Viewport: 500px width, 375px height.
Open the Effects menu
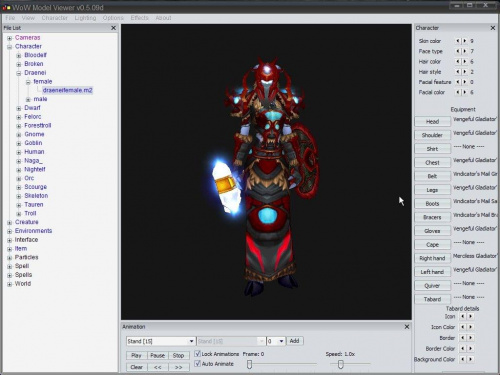pyautogui.click(x=139, y=18)
